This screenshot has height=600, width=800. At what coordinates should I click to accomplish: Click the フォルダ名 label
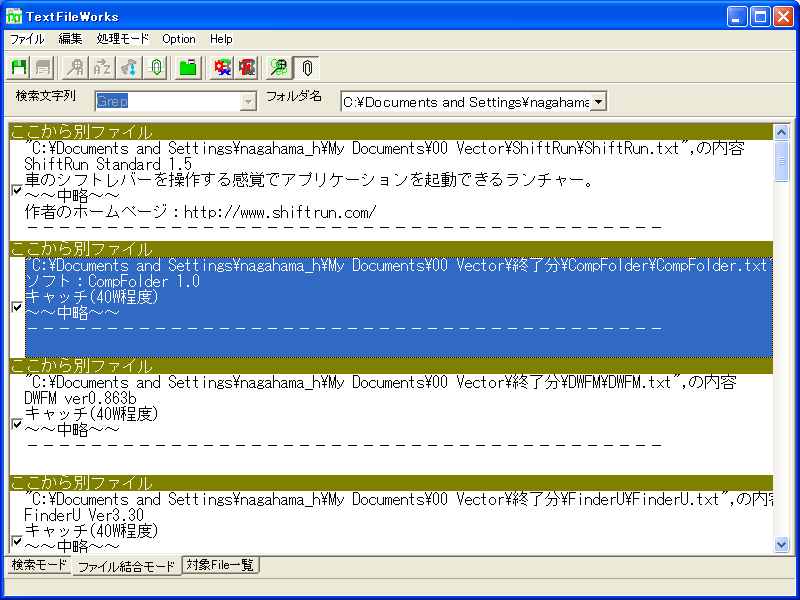pos(294,96)
